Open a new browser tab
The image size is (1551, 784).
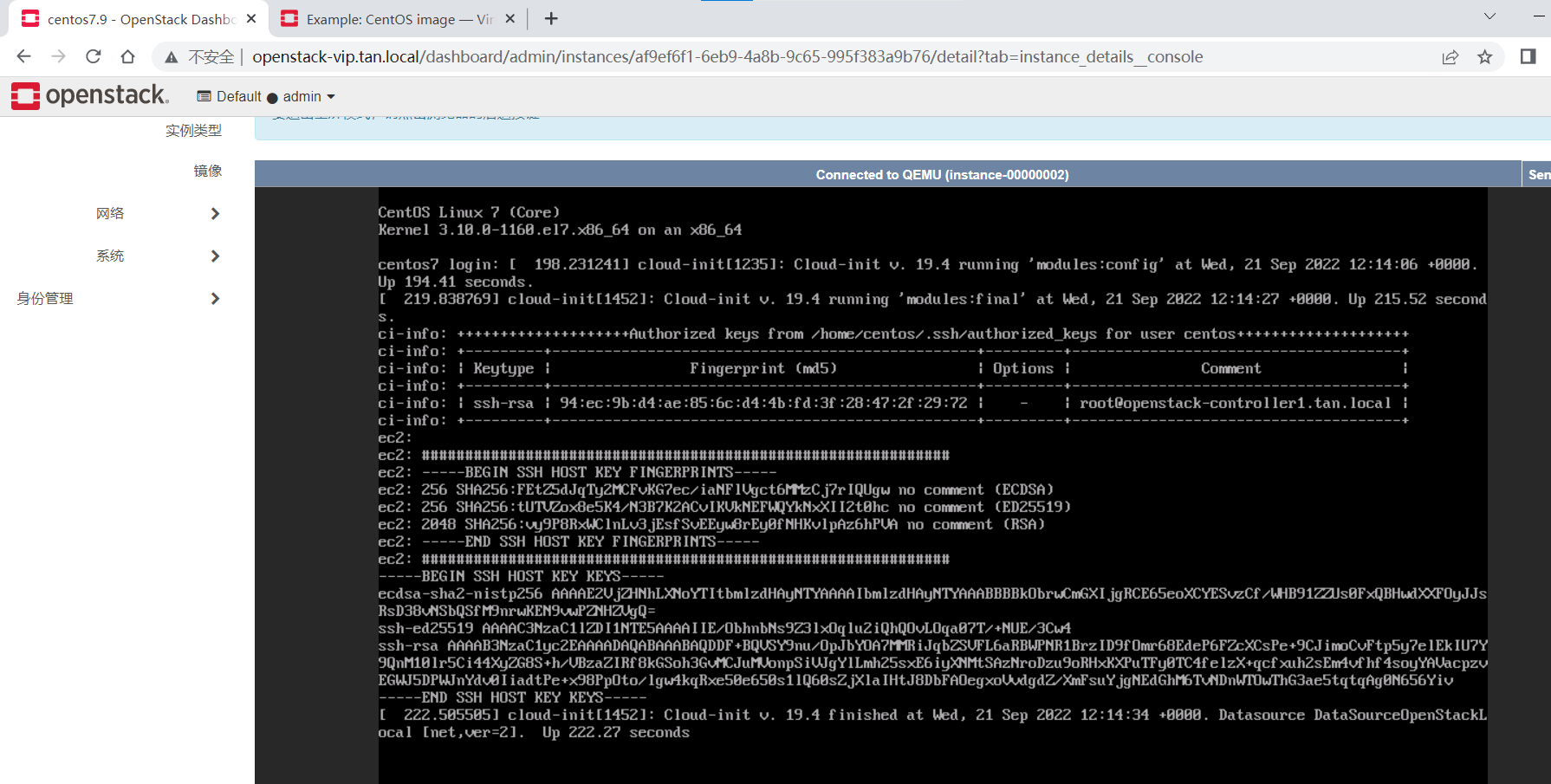(551, 18)
